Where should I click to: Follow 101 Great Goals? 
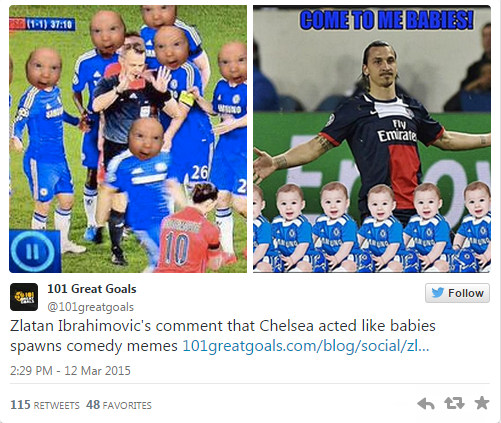pyautogui.click(x=457, y=293)
